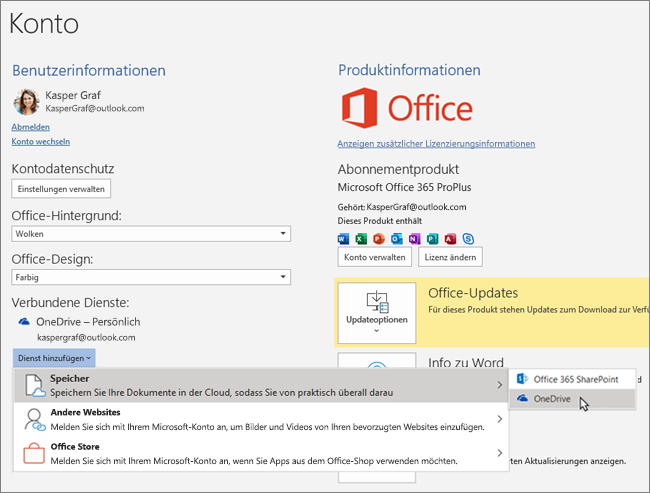Click the Outlook app icon
Viewport: 650px width, 493px height.
pos(397,239)
